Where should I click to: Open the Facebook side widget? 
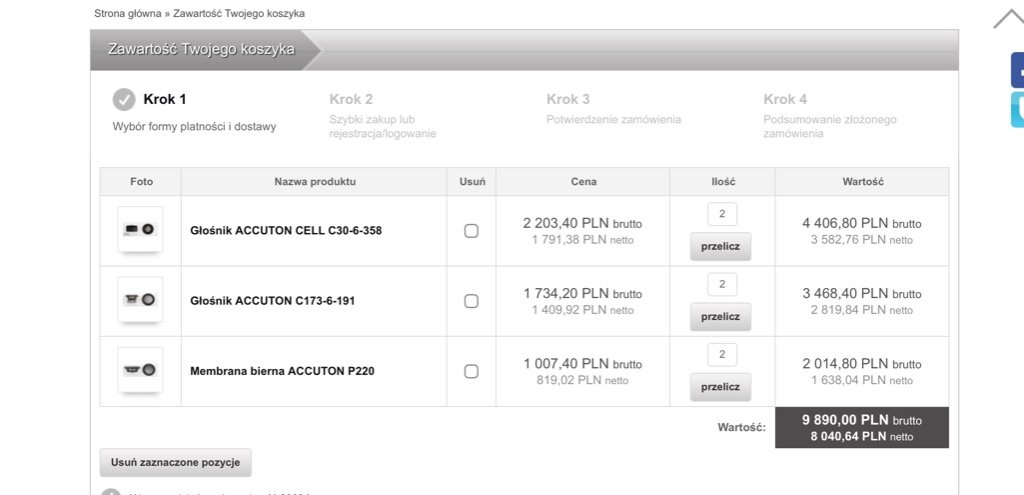1017,71
